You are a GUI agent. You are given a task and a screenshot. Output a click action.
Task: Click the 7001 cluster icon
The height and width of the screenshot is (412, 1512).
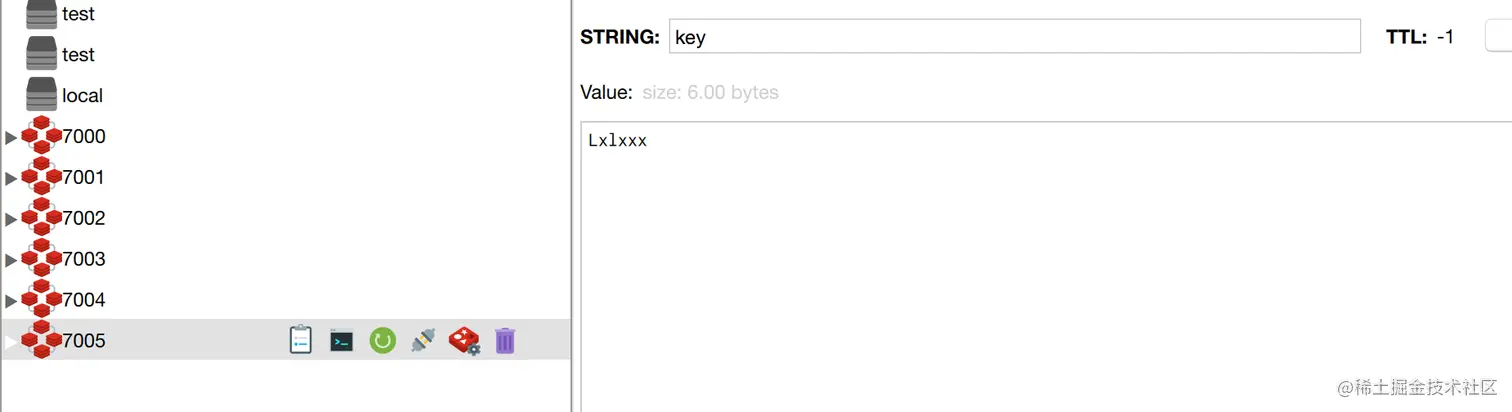coord(41,178)
